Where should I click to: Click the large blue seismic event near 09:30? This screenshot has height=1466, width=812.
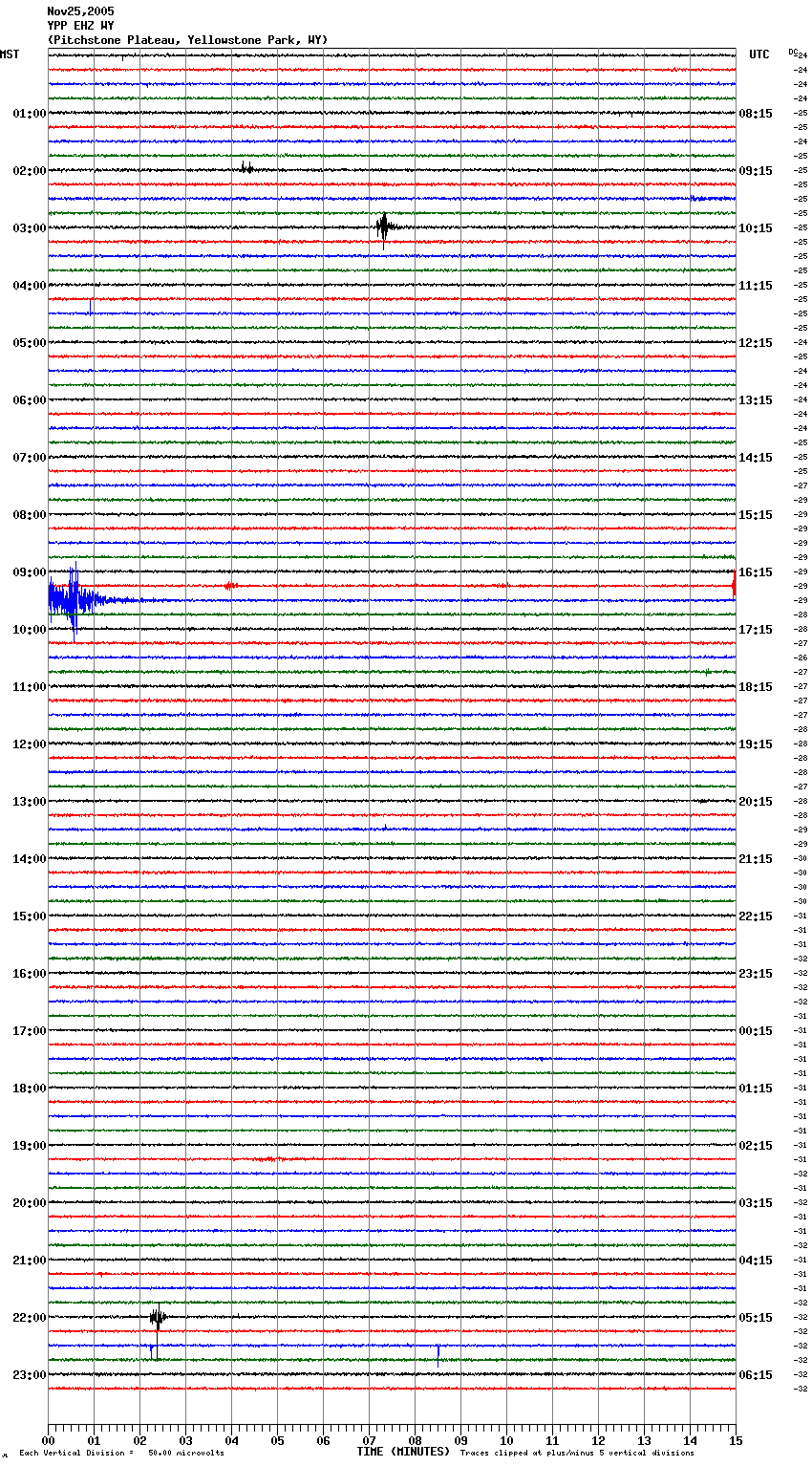coord(75,600)
